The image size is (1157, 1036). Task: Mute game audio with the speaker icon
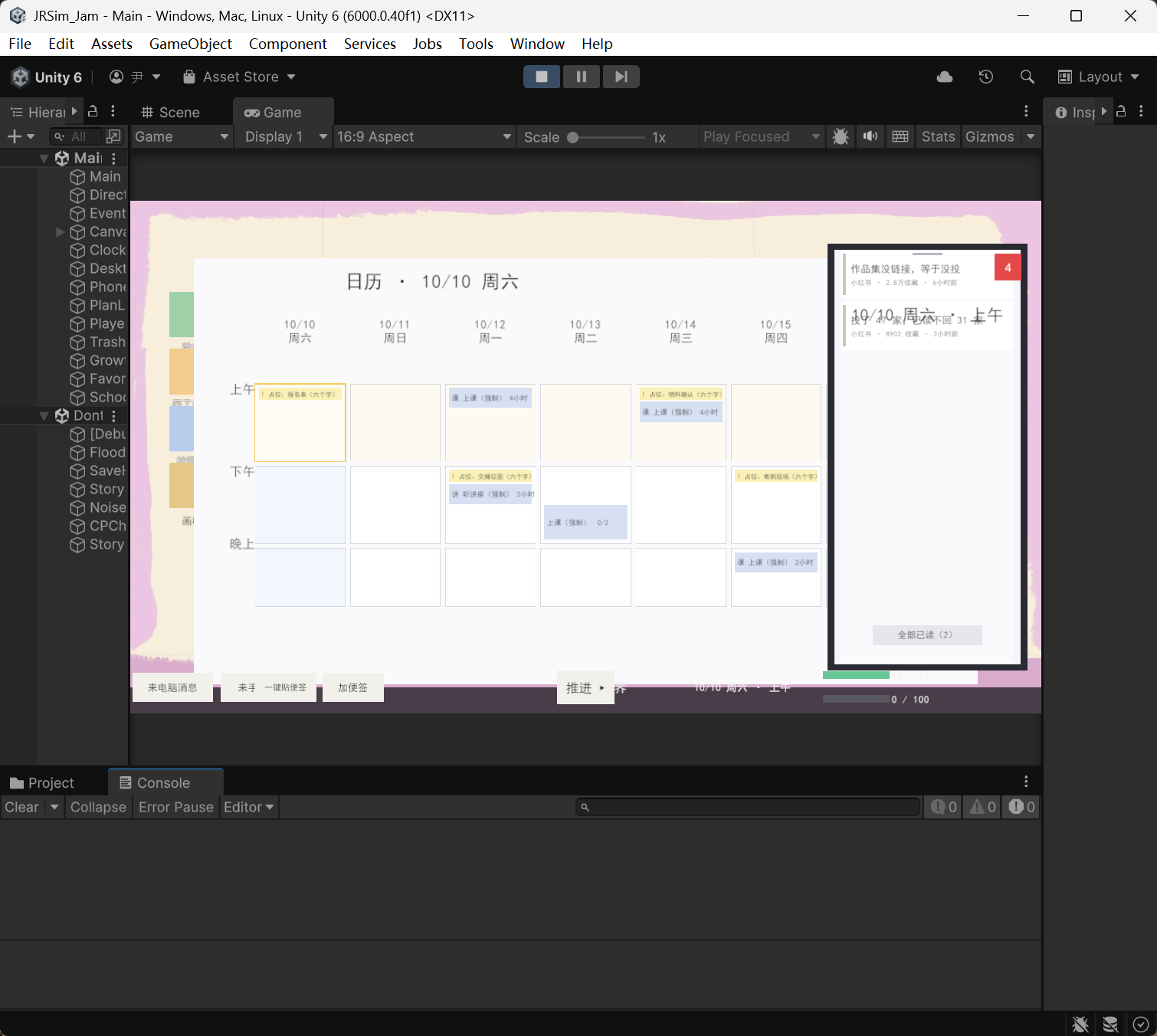click(x=870, y=136)
